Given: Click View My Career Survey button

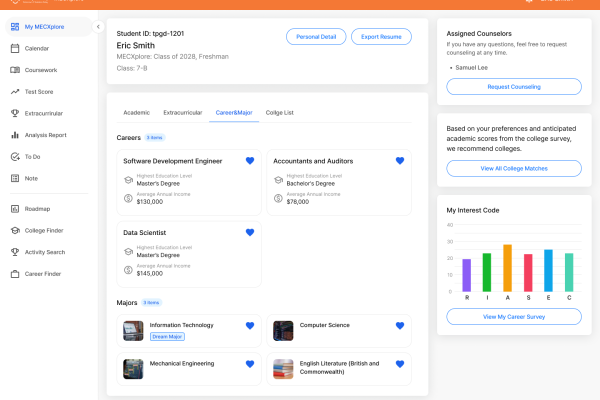Looking at the screenshot, I should tap(514, 317).
